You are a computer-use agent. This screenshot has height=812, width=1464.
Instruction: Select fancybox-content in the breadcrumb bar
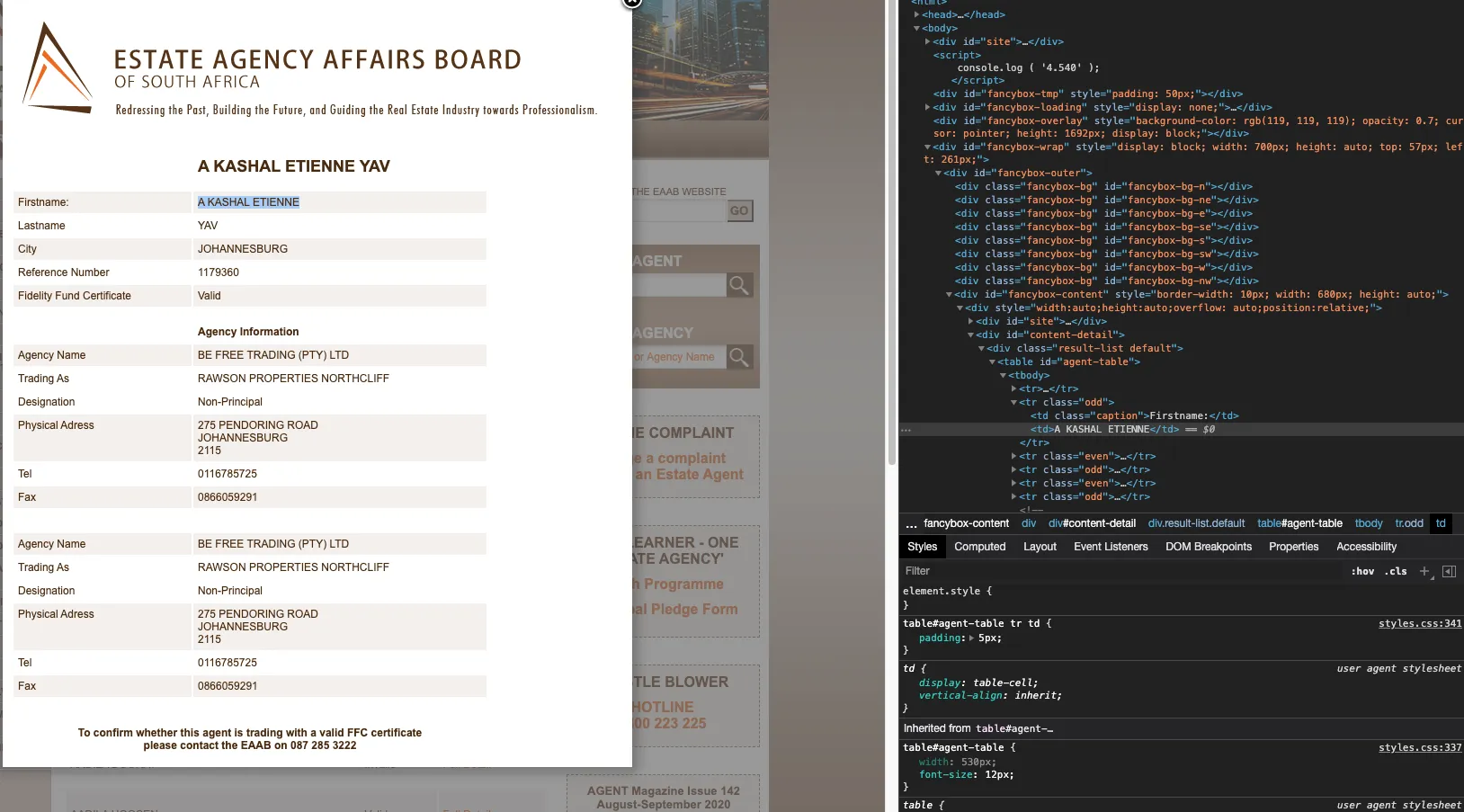(x=967, y=523)
